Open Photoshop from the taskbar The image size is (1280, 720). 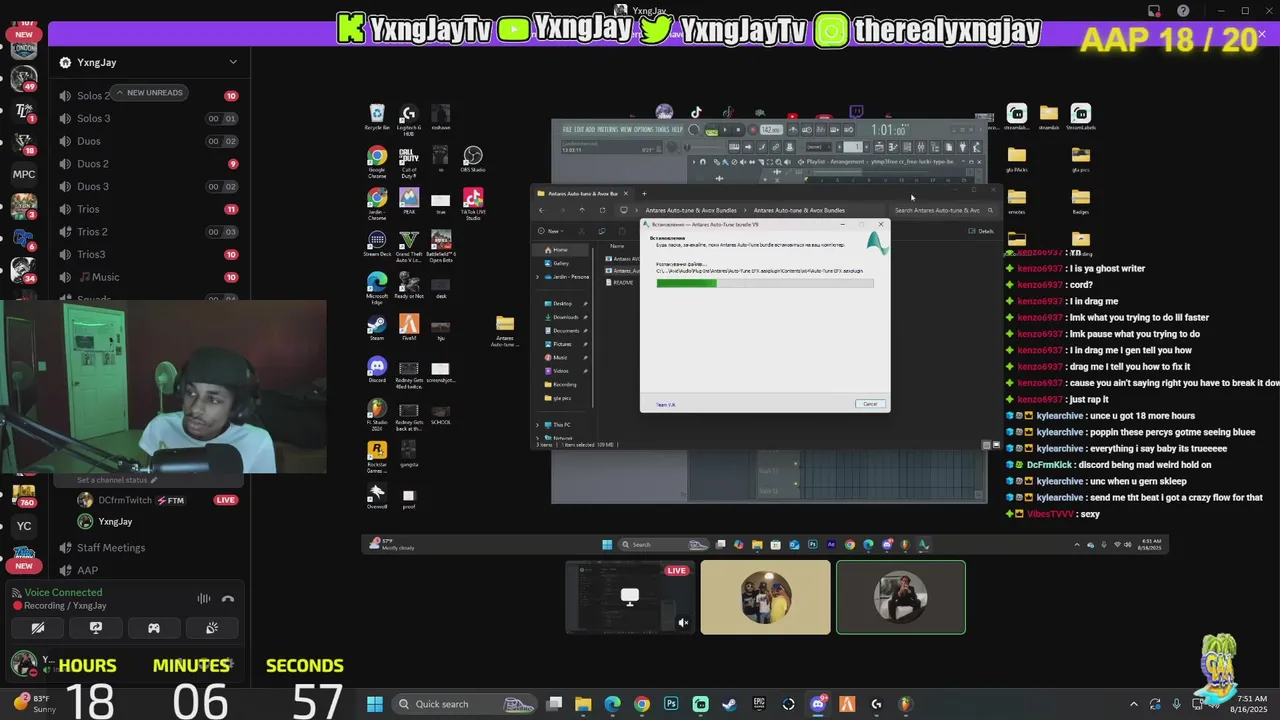coord(671,704)
